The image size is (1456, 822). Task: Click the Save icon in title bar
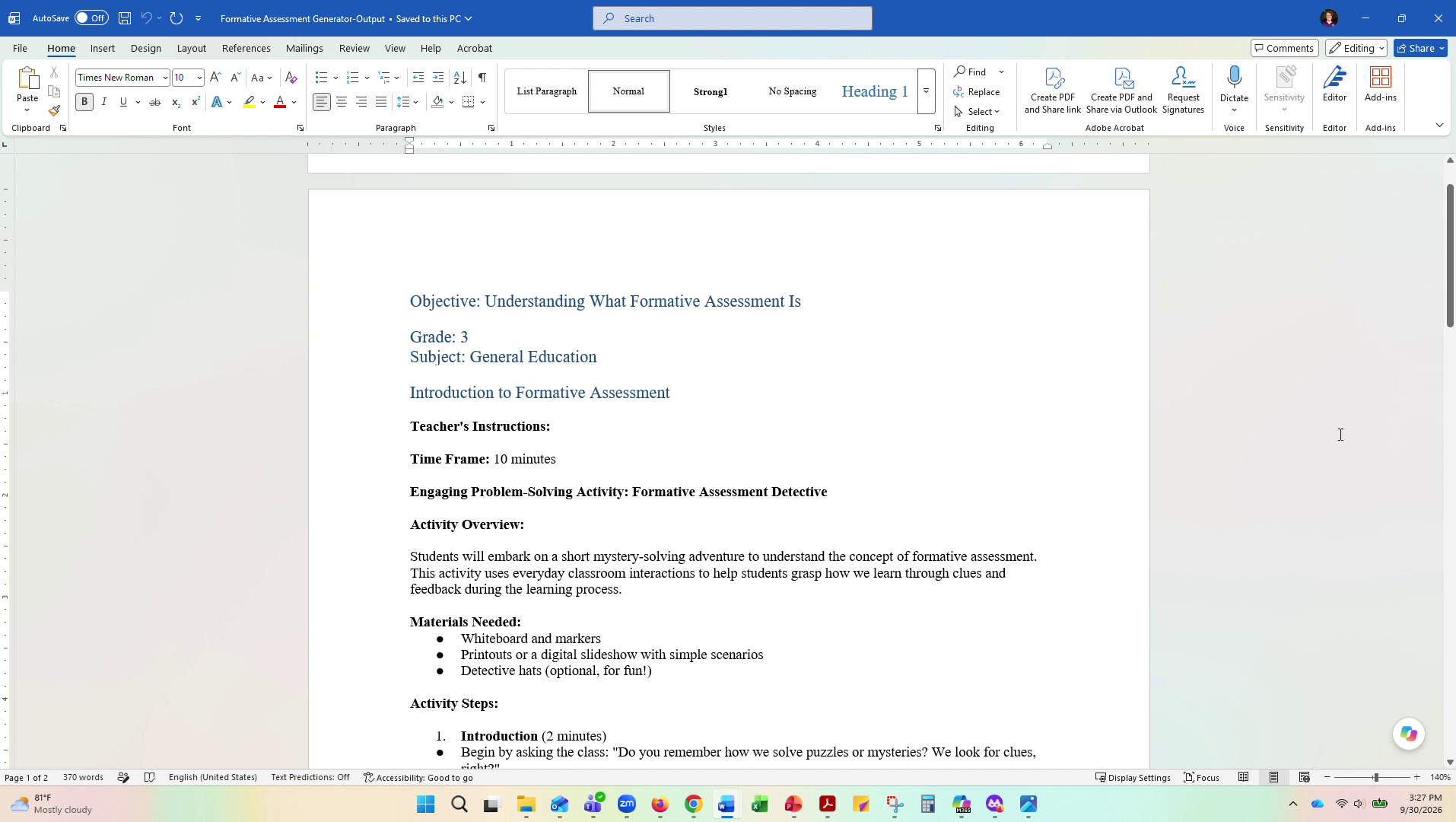pos(125,18)
